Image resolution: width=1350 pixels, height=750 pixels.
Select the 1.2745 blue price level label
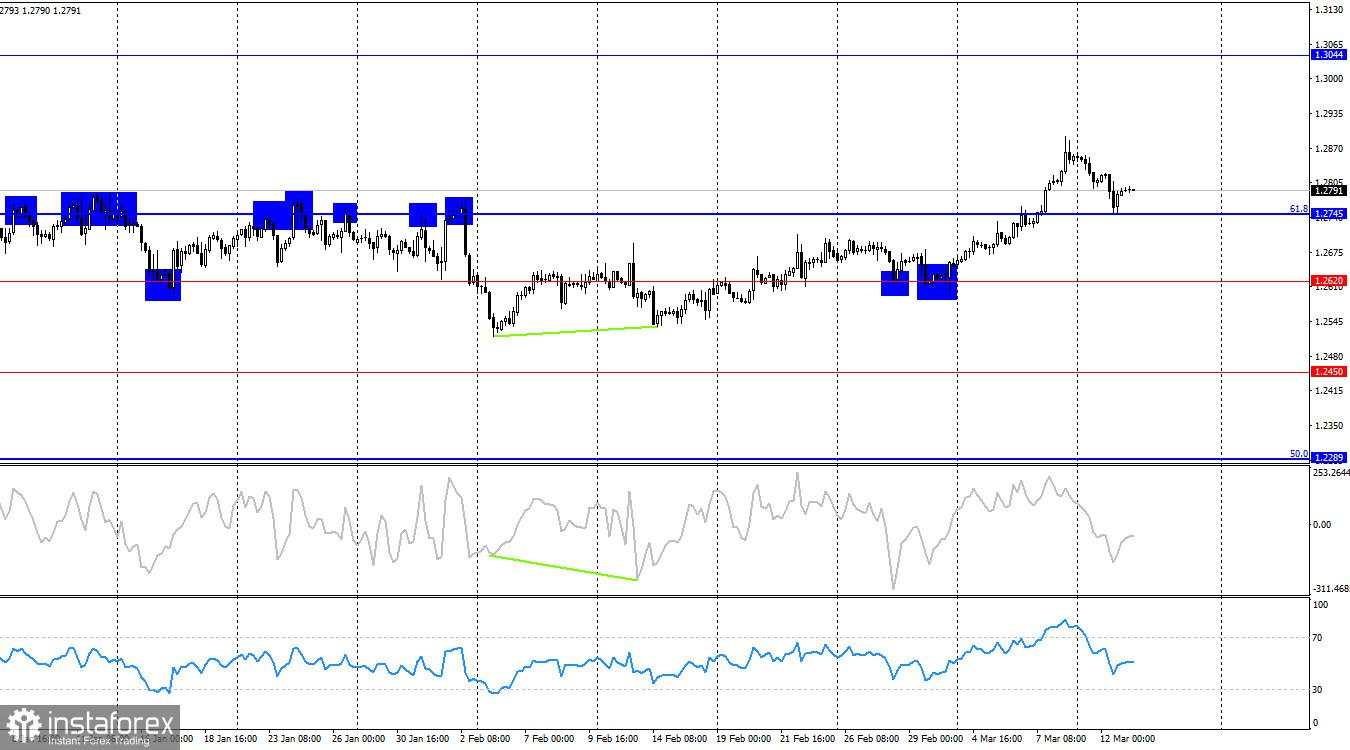1328,214
